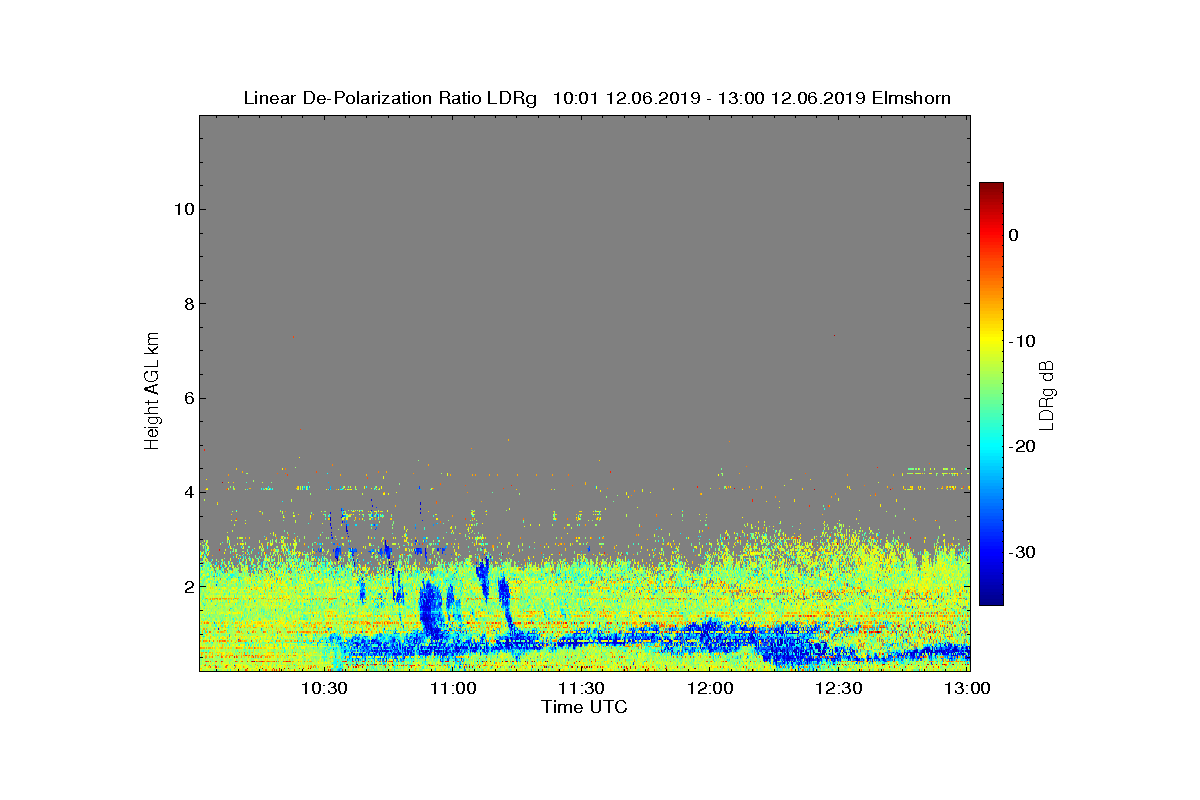Viewport: 1200px width, 800px height.
Task: Click the colorbar 0 dB label
Action: click(1013, 235)
